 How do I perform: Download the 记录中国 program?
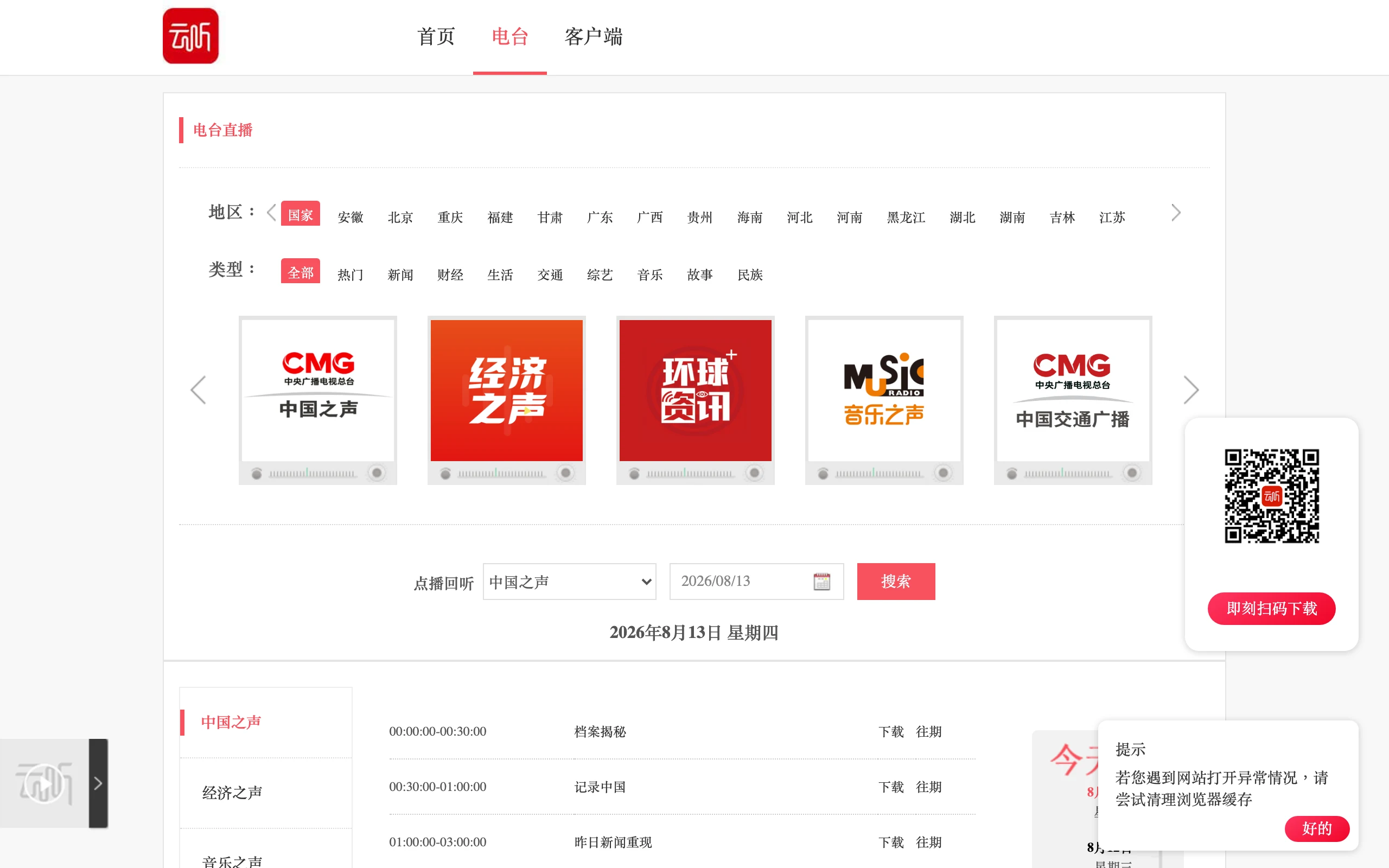point(891,787)
